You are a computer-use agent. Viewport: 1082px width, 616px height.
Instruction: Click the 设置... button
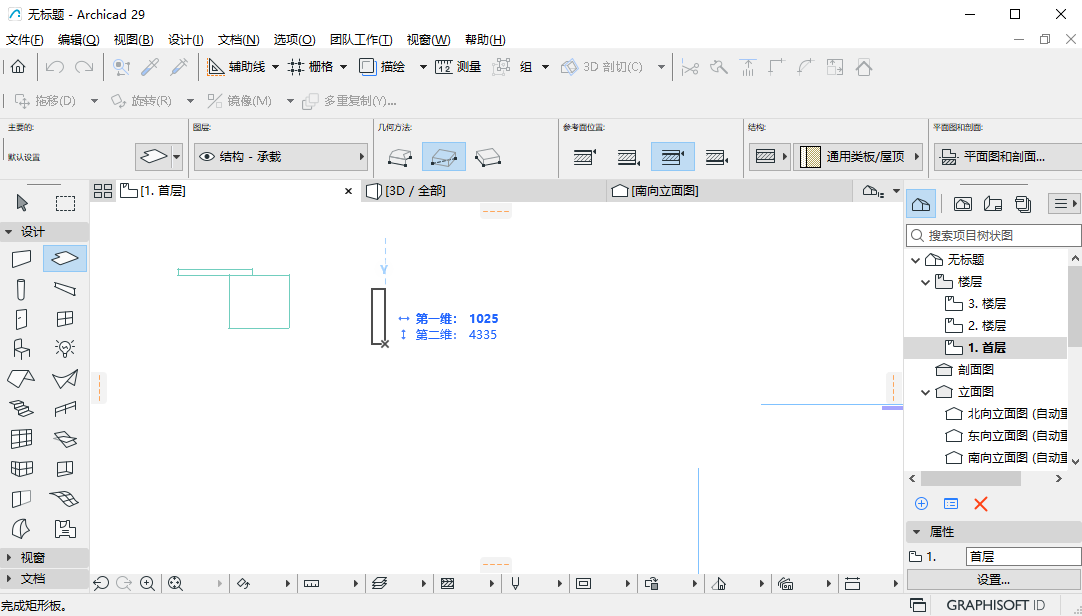pyautogui.click(x=993, y=579)
